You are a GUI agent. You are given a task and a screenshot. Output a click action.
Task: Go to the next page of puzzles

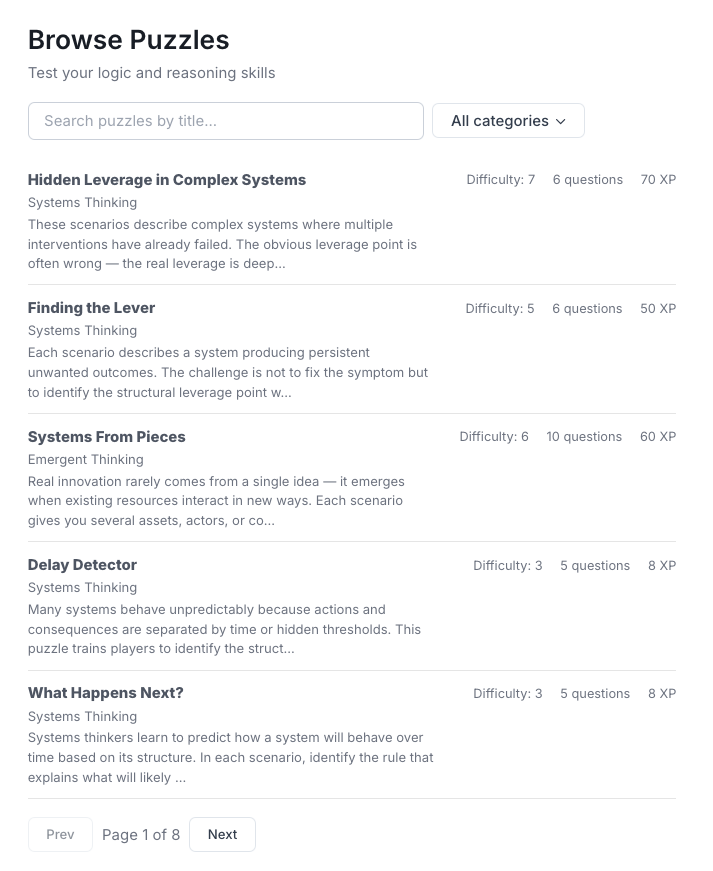[x=222, y=834]
